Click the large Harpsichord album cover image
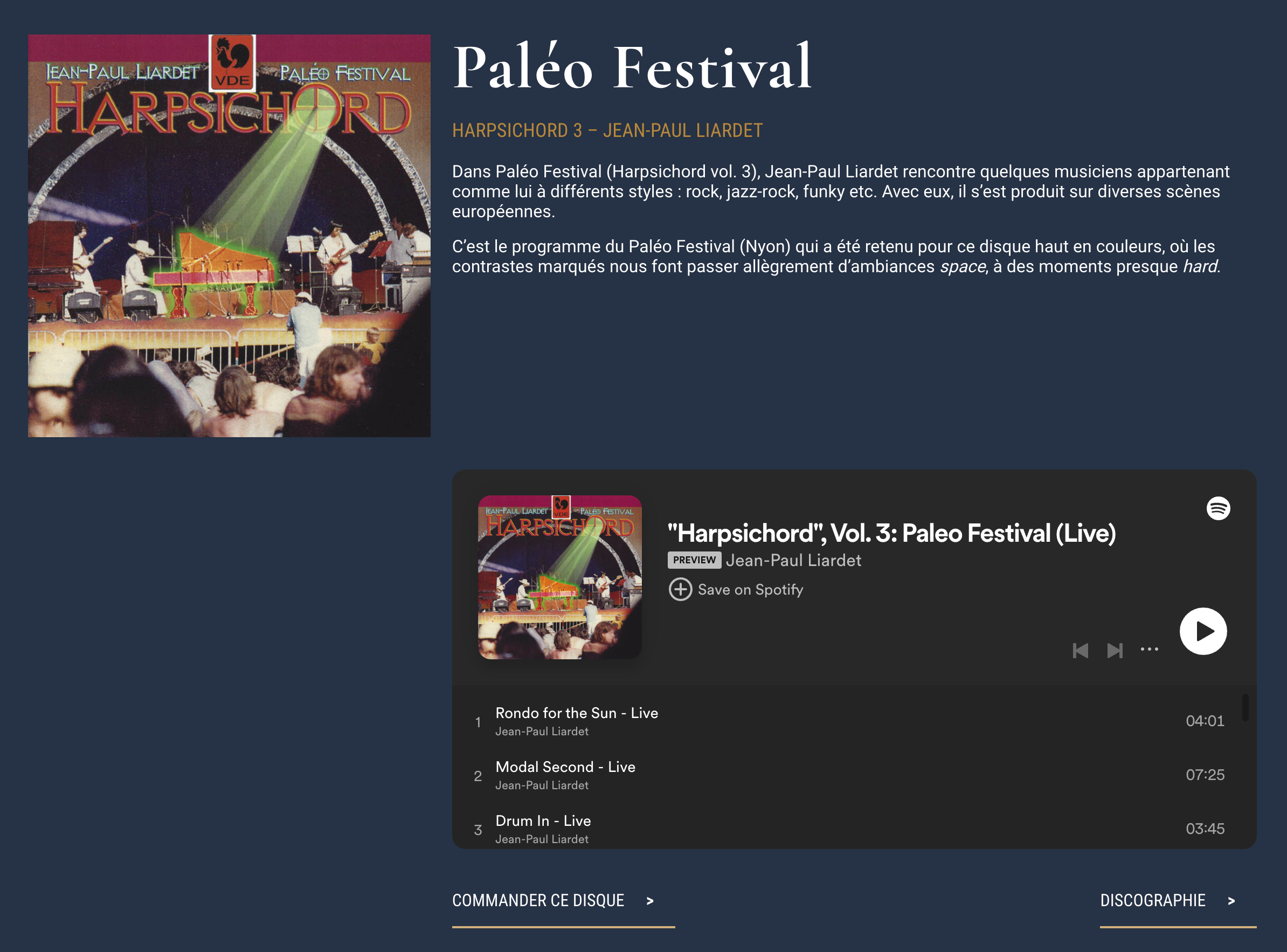Screen dimensions: 1287x952 coord(229,236)
